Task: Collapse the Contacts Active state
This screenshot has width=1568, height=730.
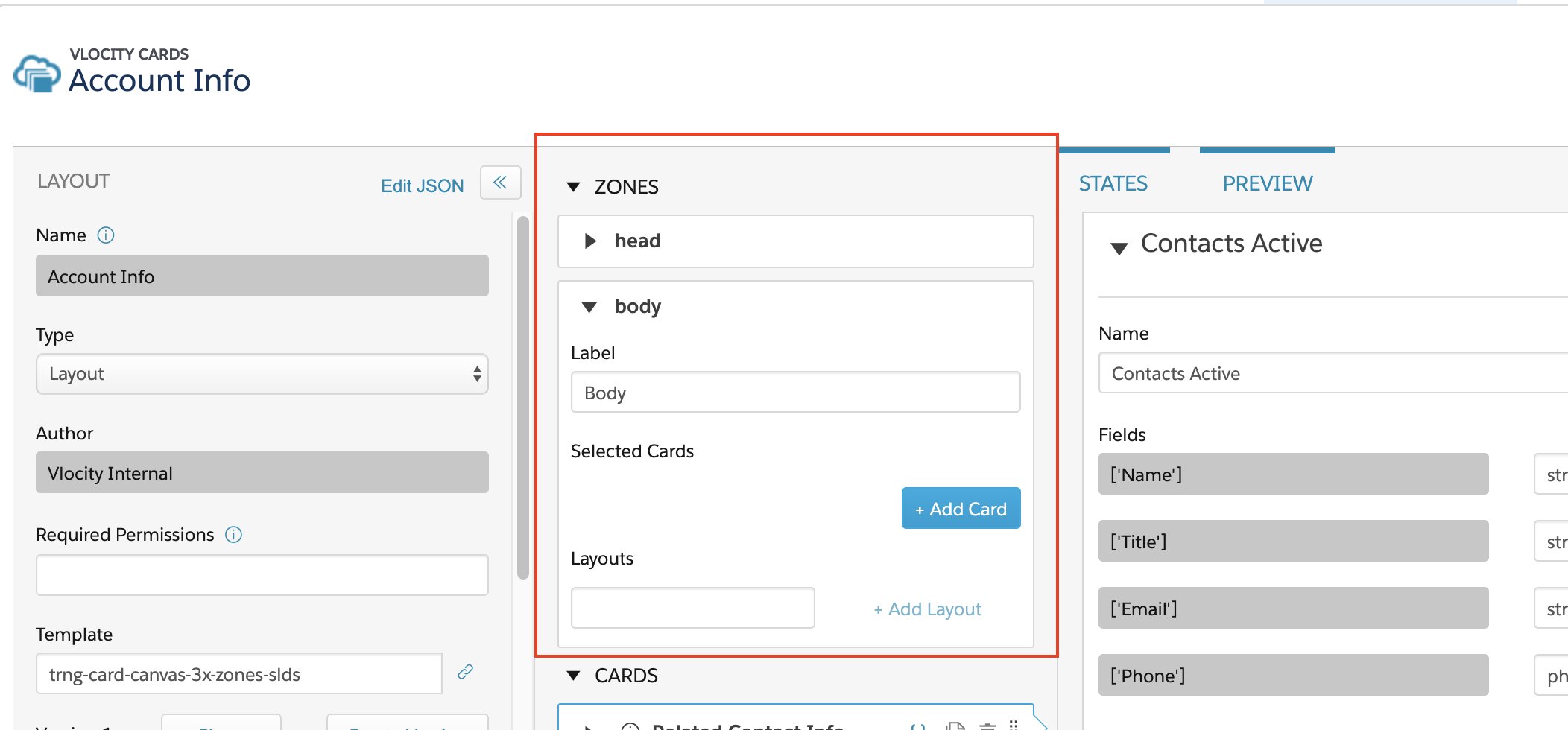Action: coord(1119,248)
